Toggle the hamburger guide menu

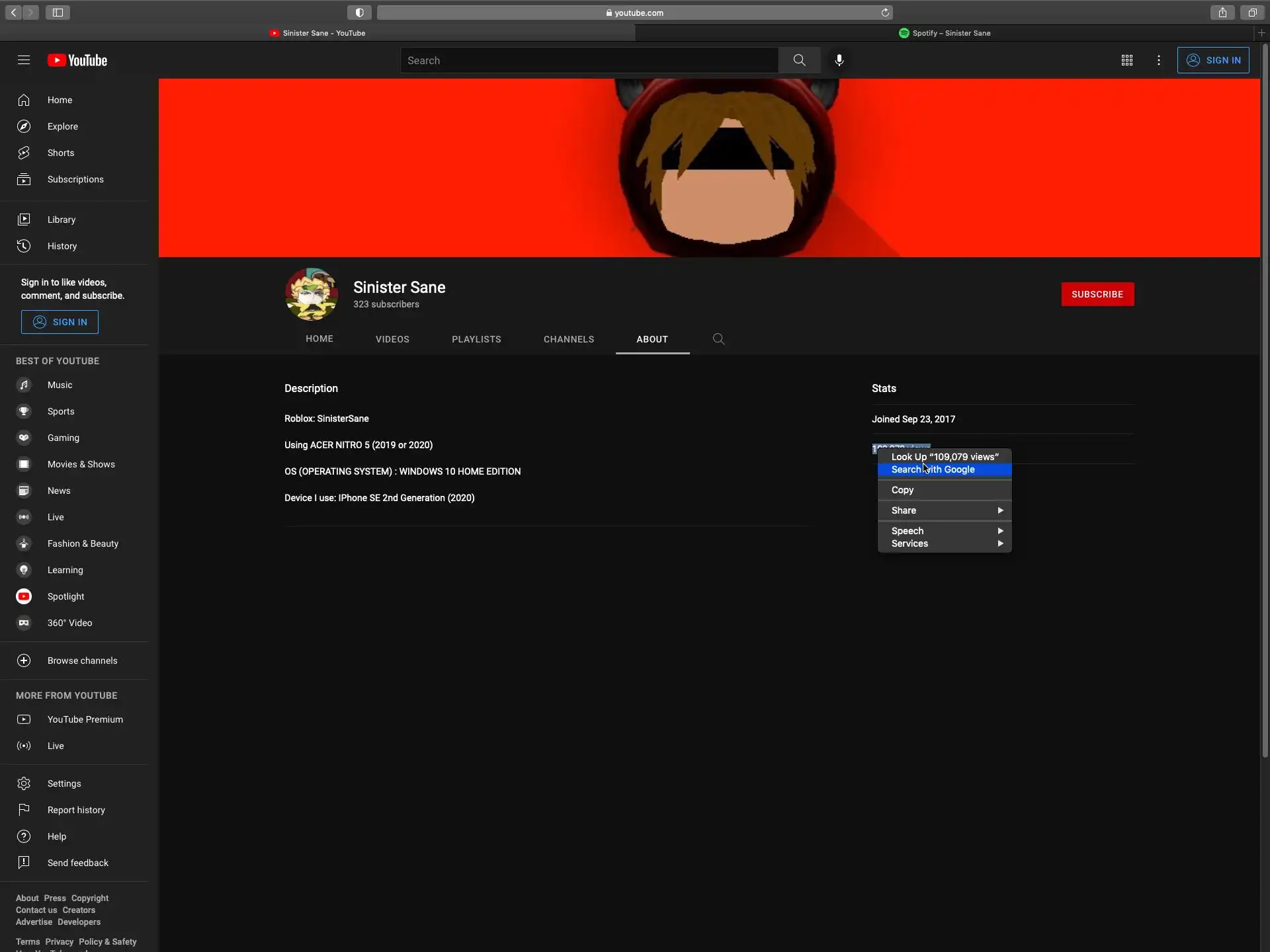coord(24,60)
